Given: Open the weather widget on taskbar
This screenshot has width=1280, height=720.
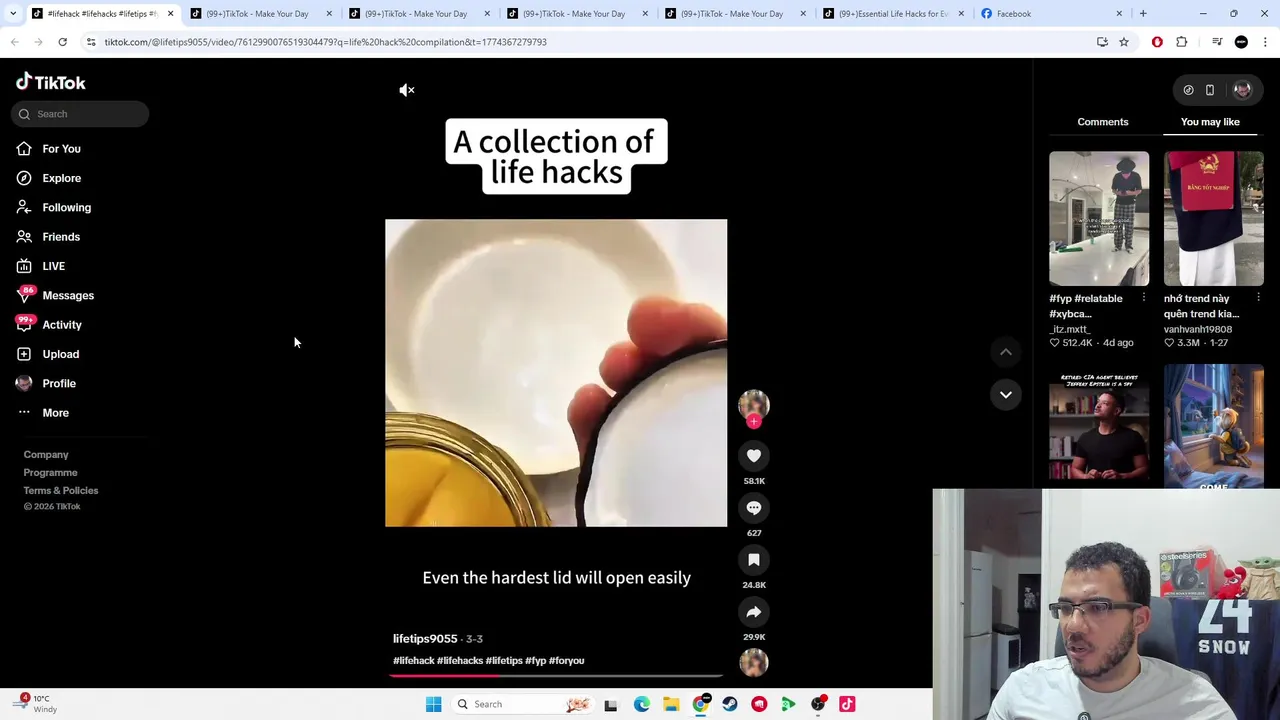Looking at the screenshot, I should click(35, 704).
